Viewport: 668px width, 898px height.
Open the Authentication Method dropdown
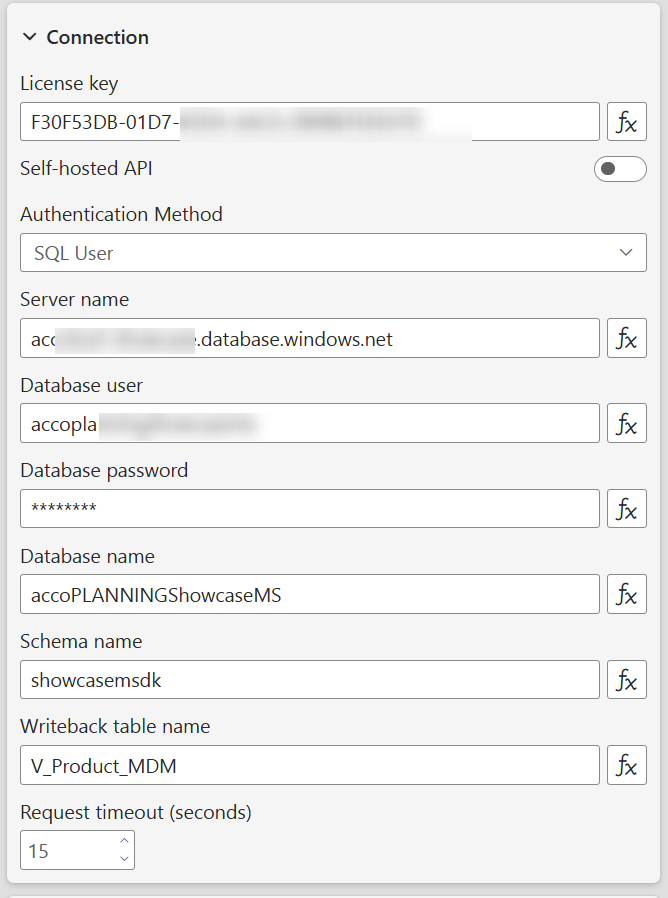(333, 253)
